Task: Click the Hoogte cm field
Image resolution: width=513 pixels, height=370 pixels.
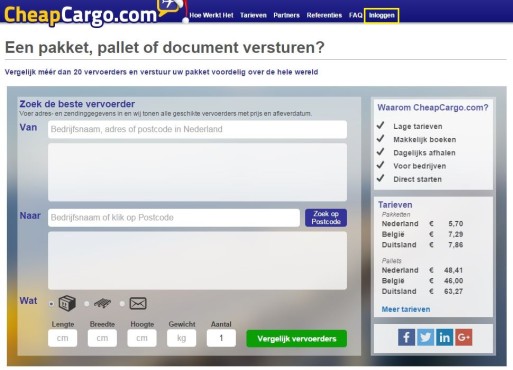Action: pos(142,338)
